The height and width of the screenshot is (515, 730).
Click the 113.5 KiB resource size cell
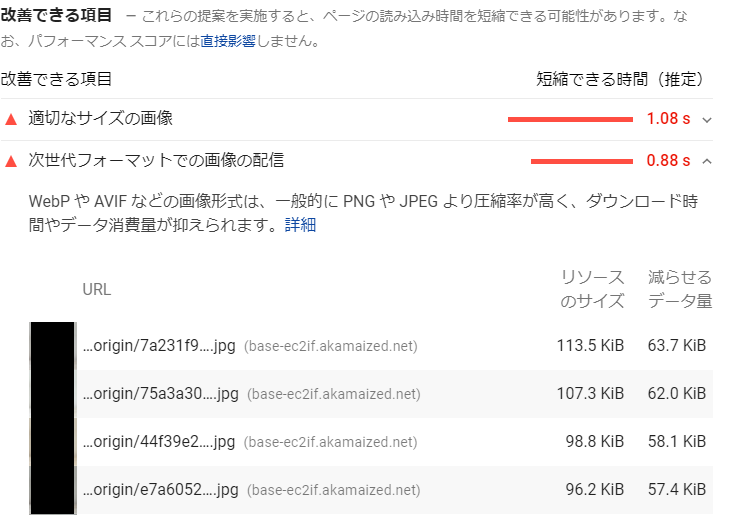pos(590,346)
